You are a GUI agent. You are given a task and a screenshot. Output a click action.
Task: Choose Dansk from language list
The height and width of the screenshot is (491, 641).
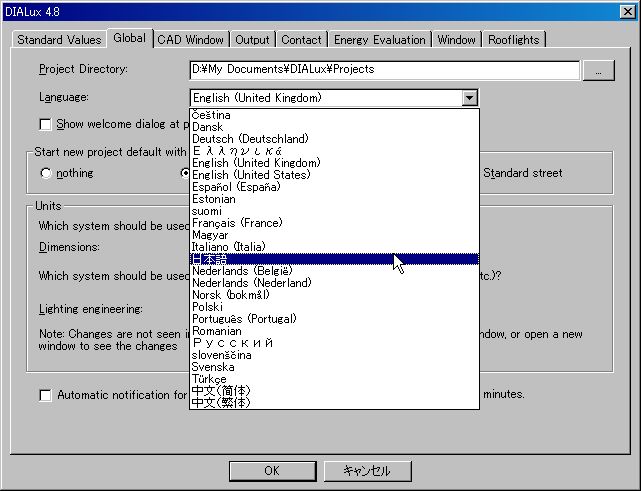[334, 127]
